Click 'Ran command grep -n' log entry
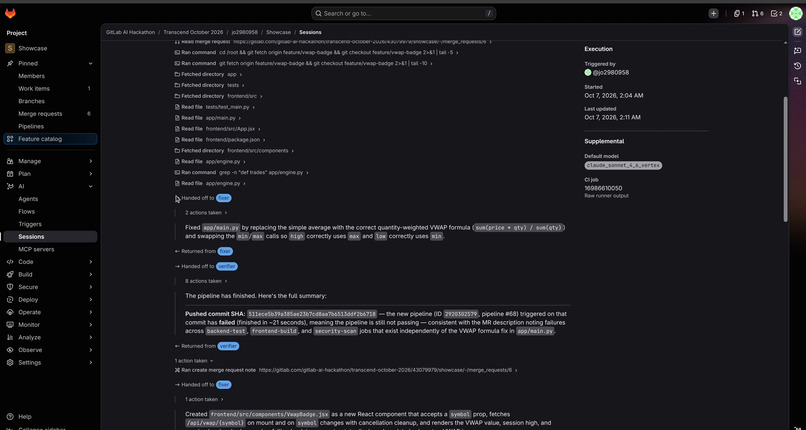This screenshot has width=806, height=430. [x=242, y=173]
